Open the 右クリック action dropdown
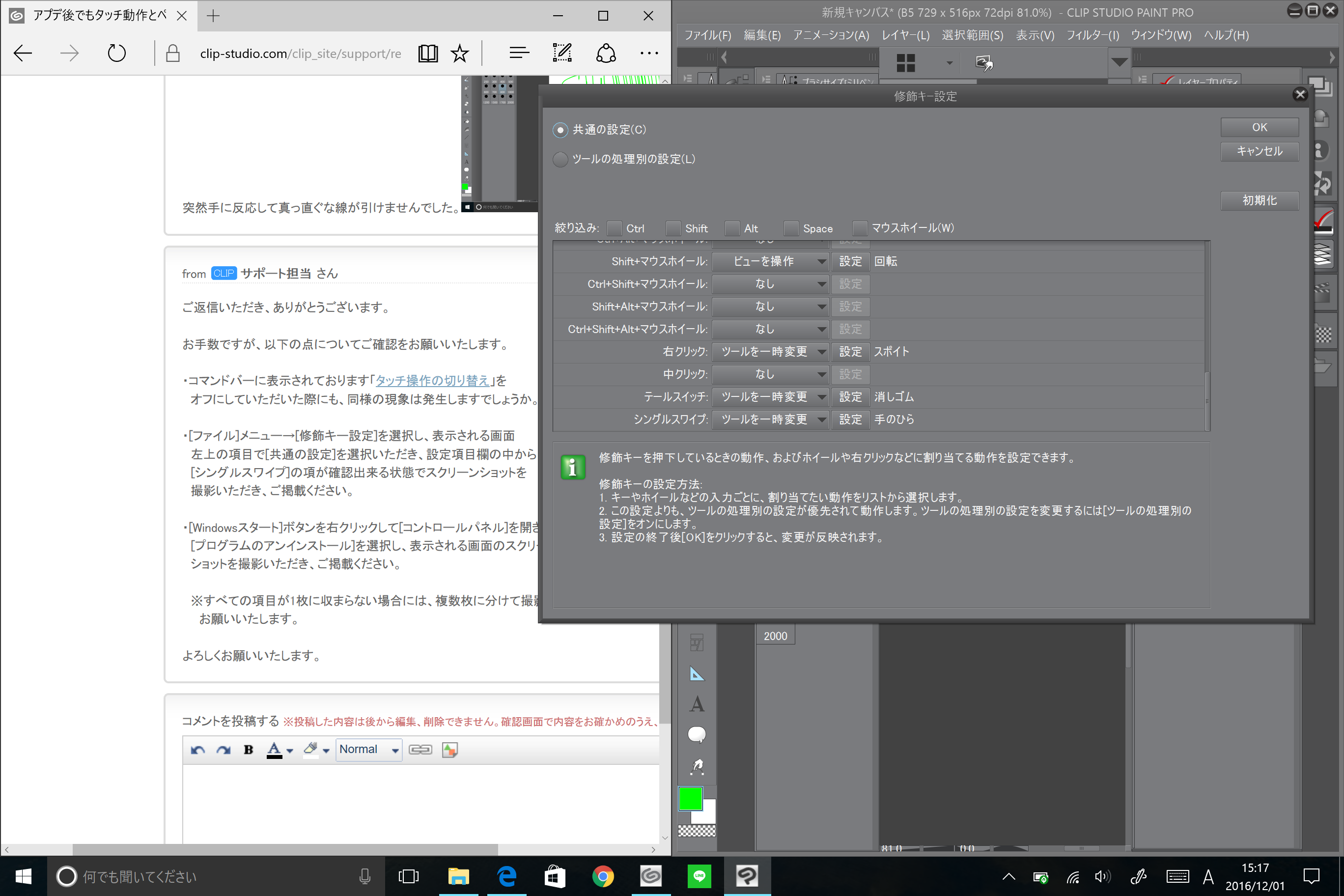The width and height of the screenshot is (1344, 896). tap(770, 352)
